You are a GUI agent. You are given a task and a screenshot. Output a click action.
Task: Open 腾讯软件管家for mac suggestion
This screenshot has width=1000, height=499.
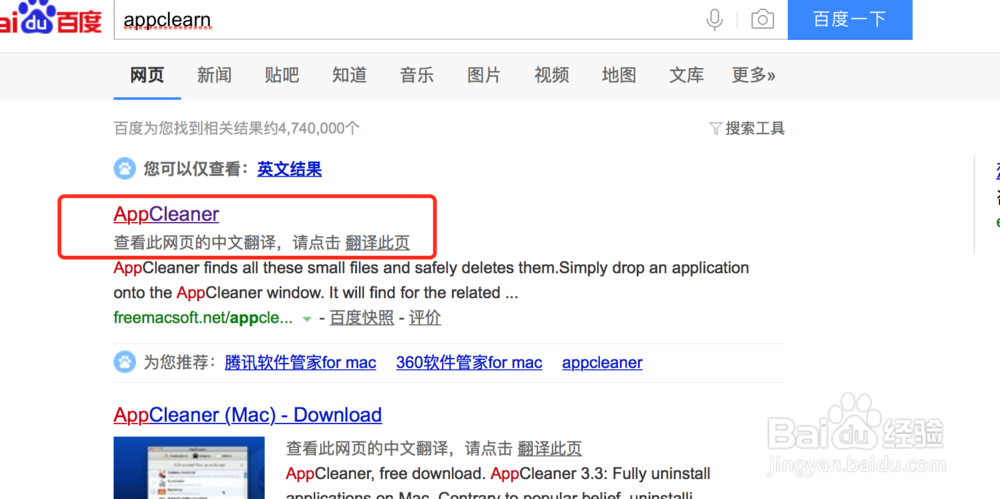coord(300,363)
